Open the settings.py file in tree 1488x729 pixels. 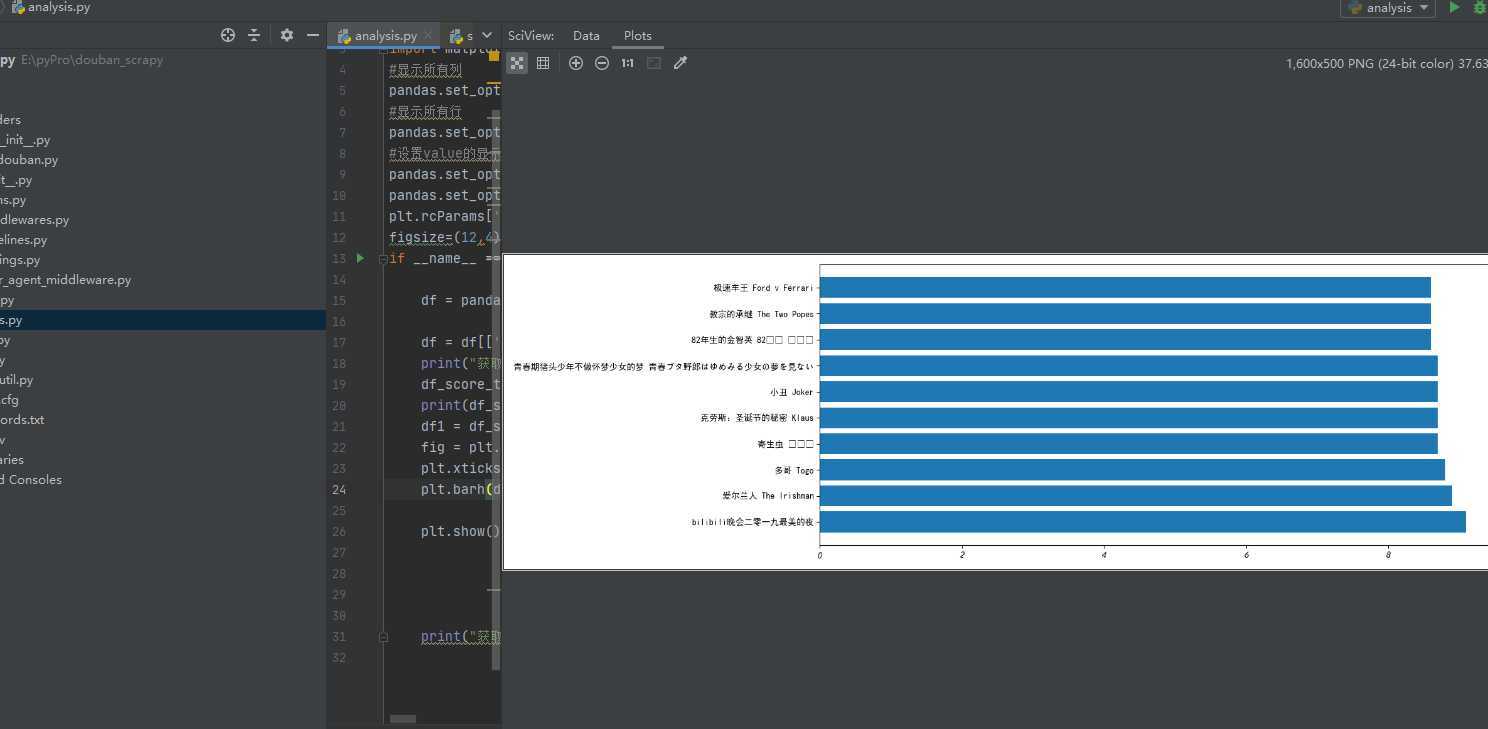pos(20,260)
